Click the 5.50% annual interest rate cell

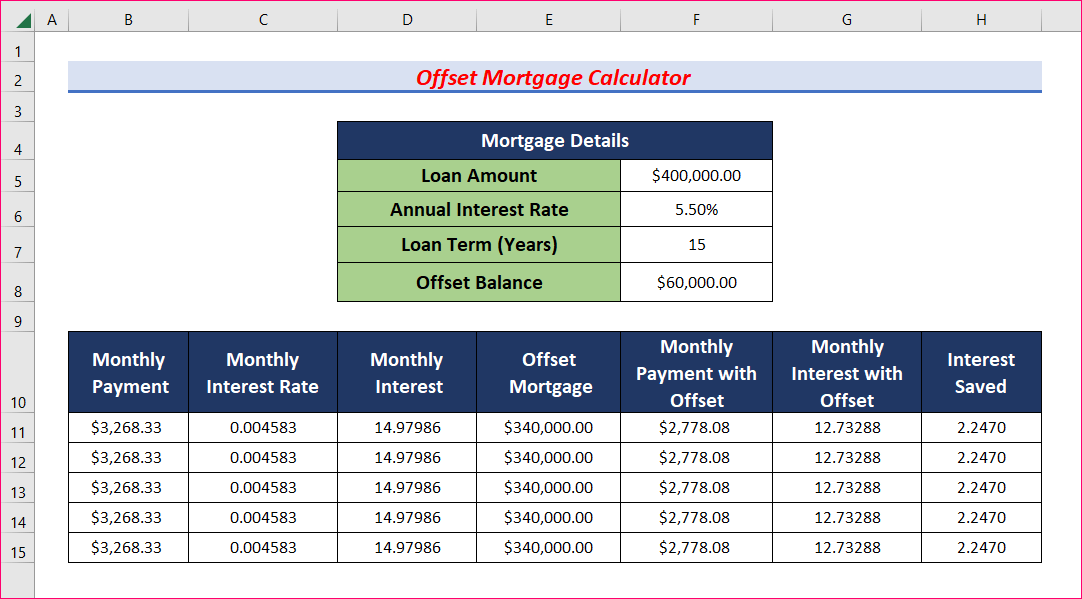coord(696,209)
